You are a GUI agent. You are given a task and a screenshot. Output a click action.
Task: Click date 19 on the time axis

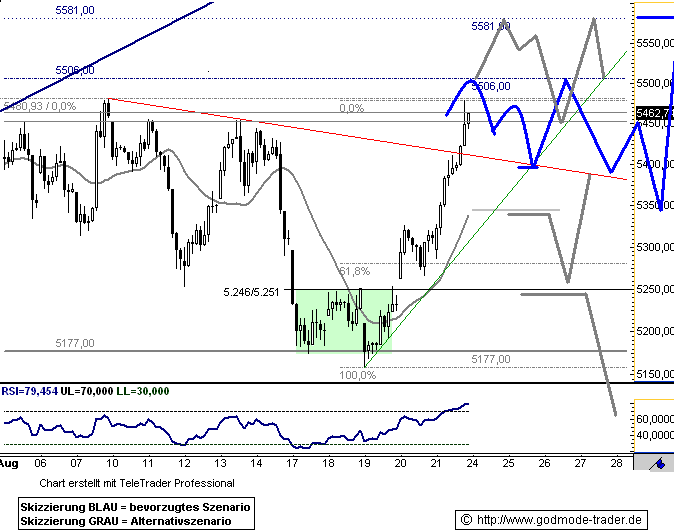click(x=364, y=464)
